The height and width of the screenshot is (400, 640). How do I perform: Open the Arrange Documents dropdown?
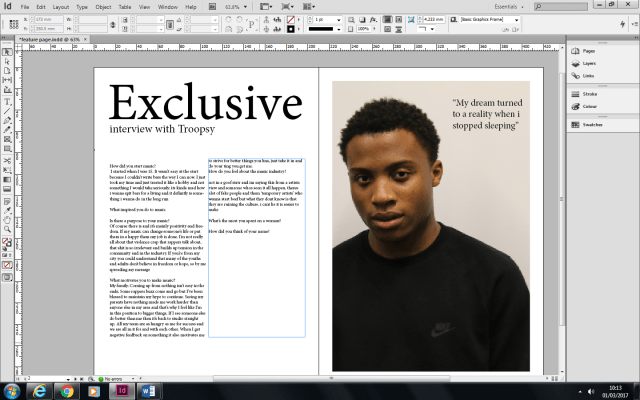pos(309,7)
